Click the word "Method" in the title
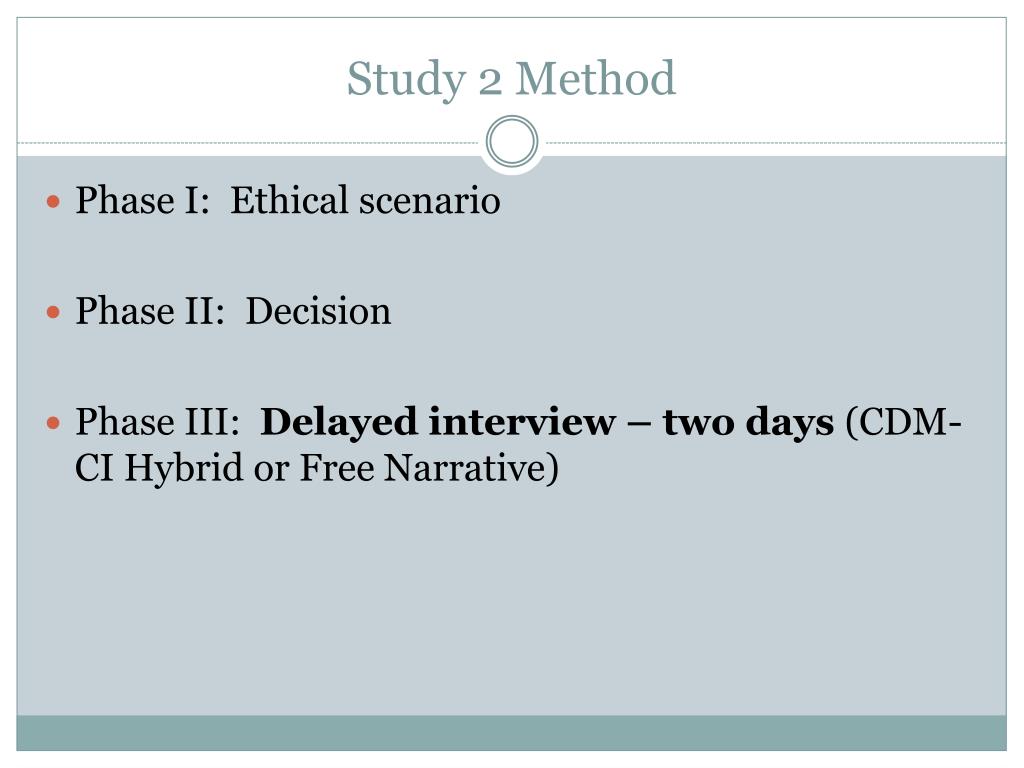 tap(596, 78)
